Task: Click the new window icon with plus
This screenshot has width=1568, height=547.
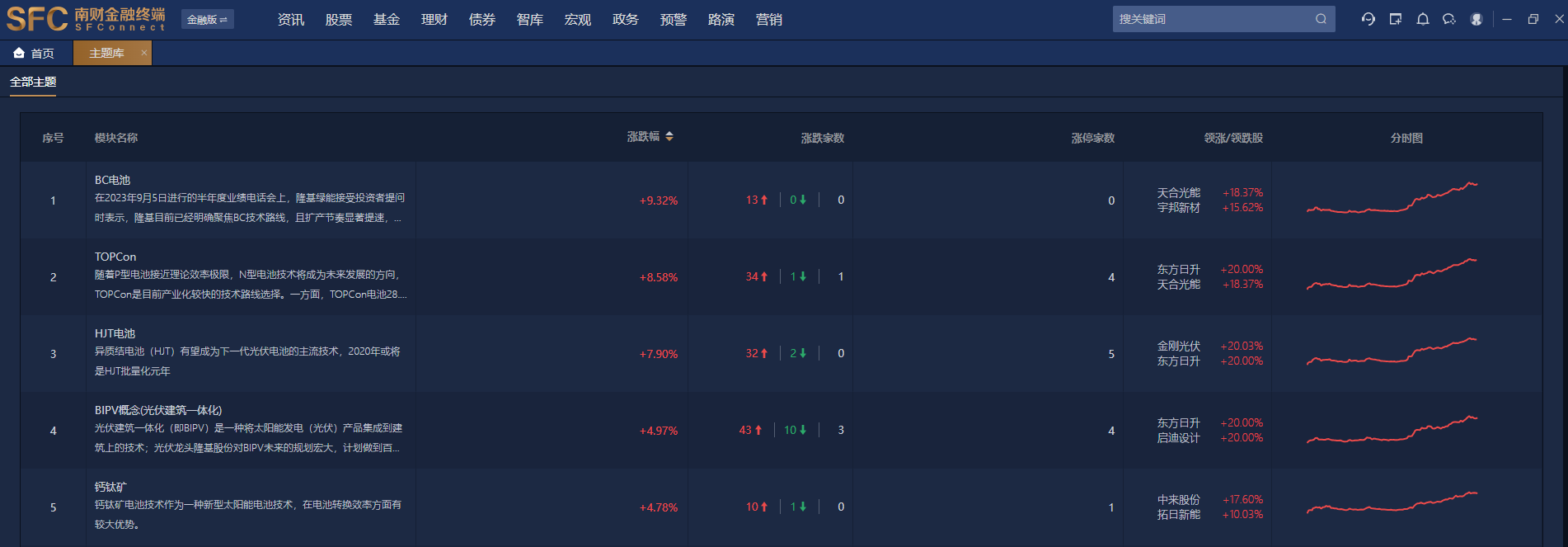Action: (x=1396, y=19)
